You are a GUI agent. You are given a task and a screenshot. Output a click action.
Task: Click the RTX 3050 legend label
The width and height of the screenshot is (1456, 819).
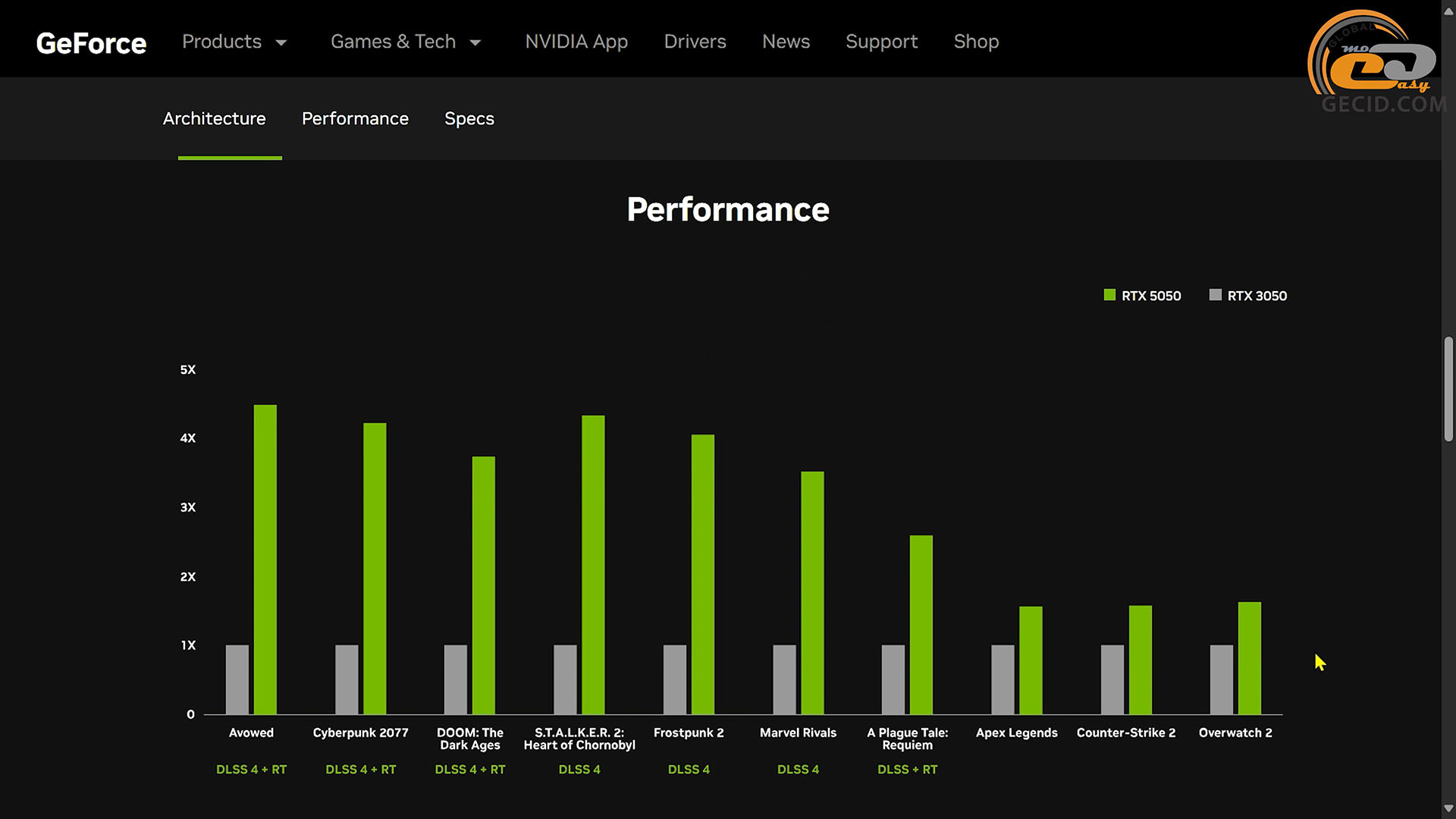click(x=1257, y=296)
